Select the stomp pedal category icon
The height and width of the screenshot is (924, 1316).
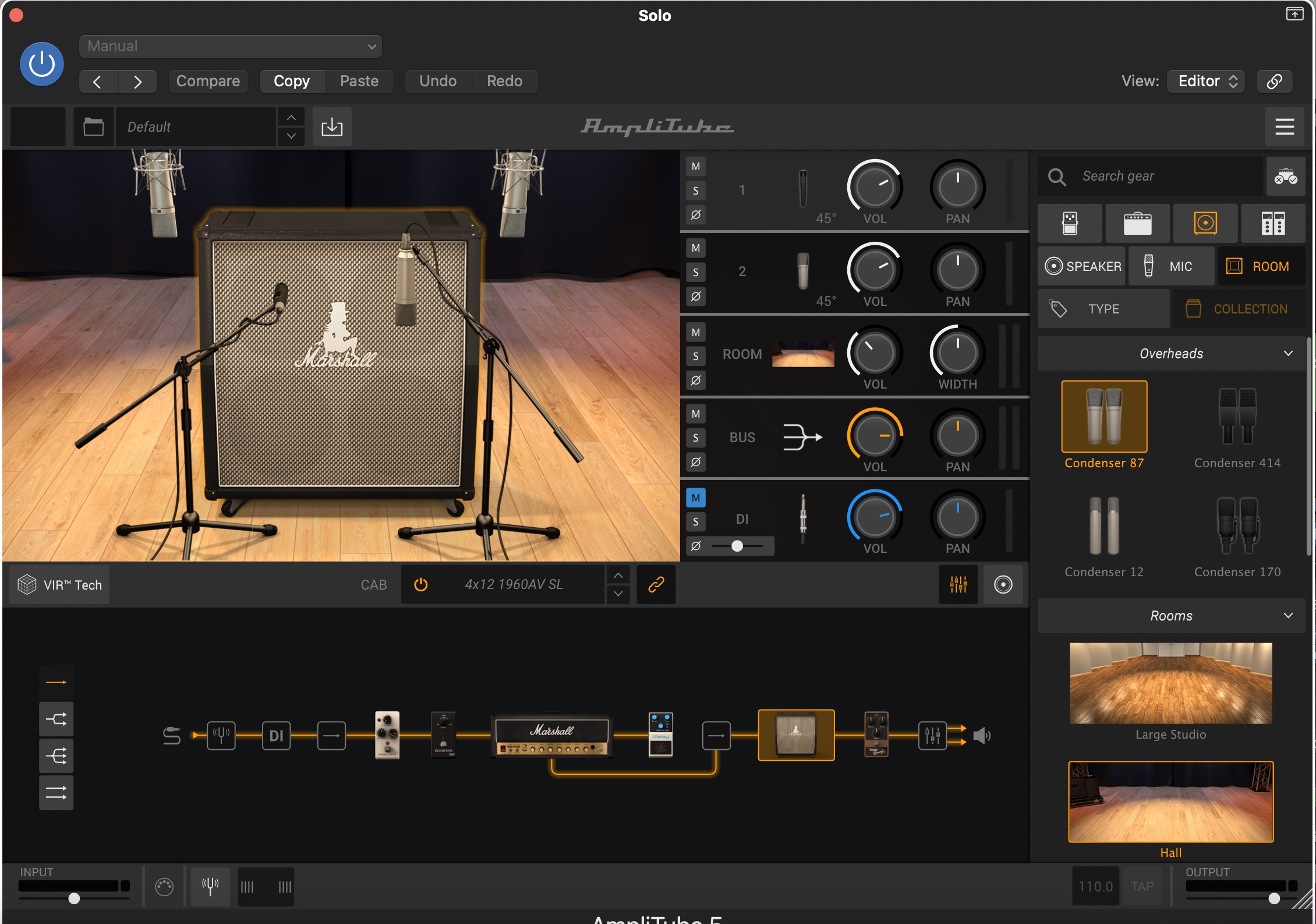(1070, 223)
